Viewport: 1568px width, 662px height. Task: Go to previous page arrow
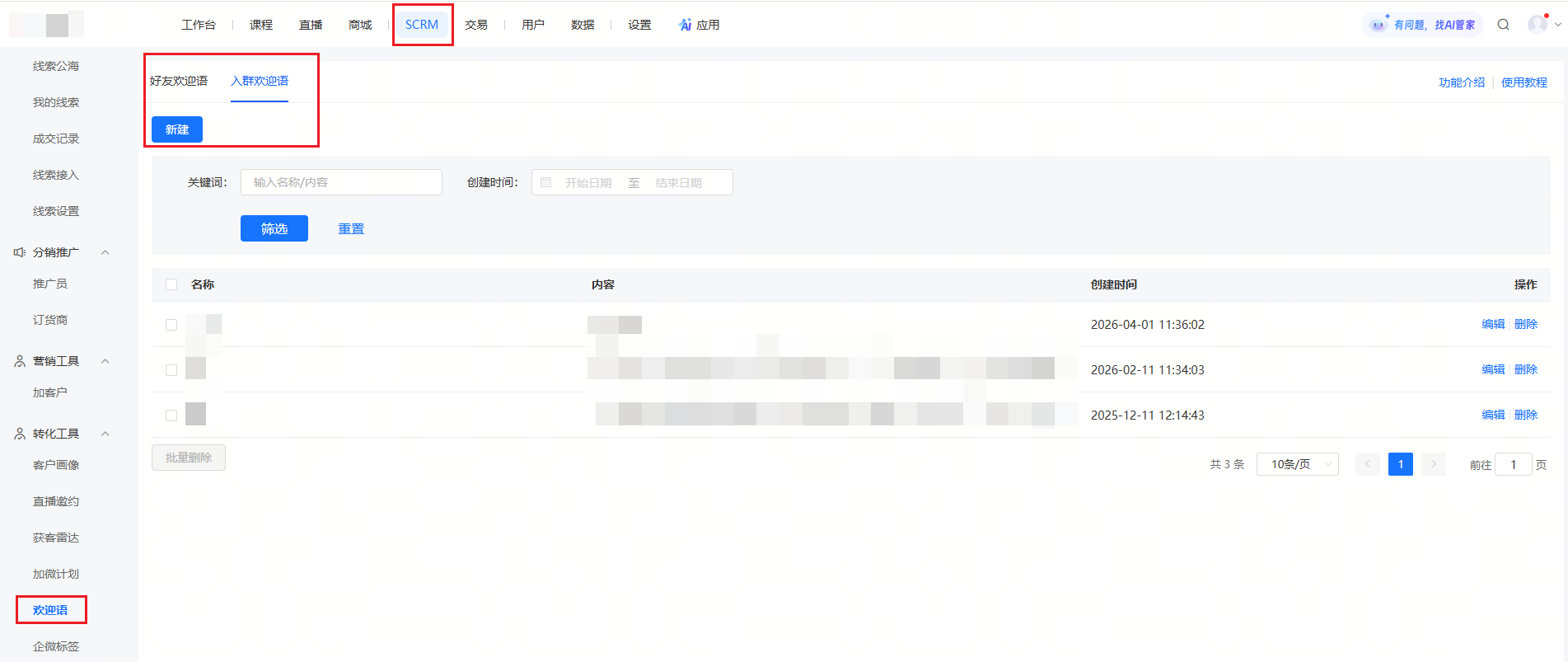[x=1368, y=464]
